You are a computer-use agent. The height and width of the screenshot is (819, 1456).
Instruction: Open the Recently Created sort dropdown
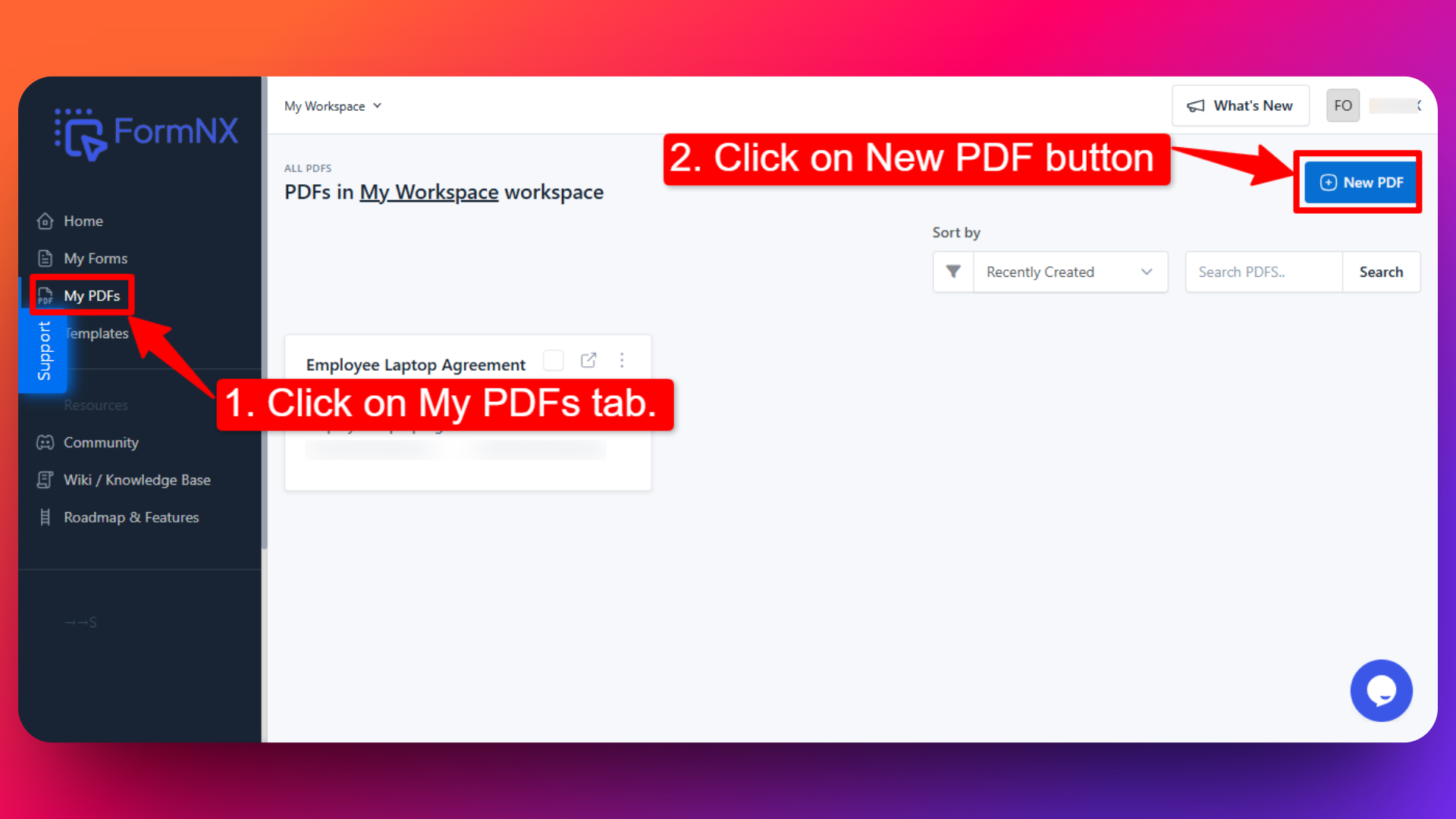[x=1070, y=271]
